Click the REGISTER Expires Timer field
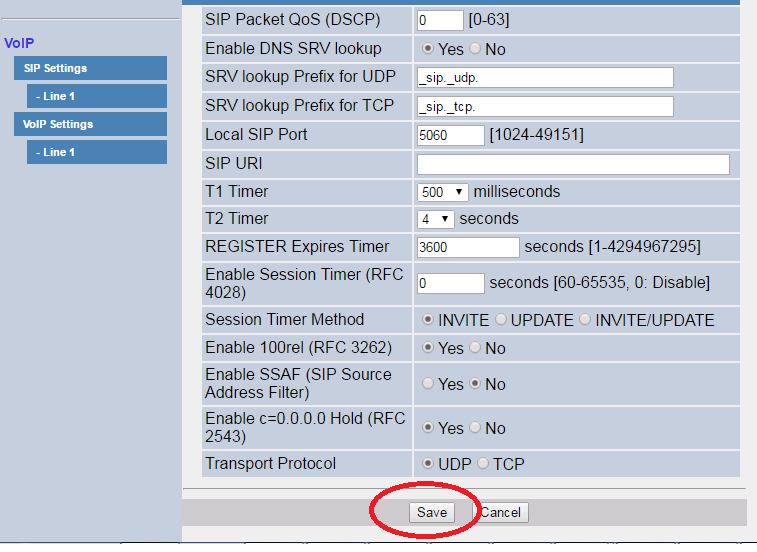This screenshot has width=757, height=552. pyautogui.click(x=468, y=247)
